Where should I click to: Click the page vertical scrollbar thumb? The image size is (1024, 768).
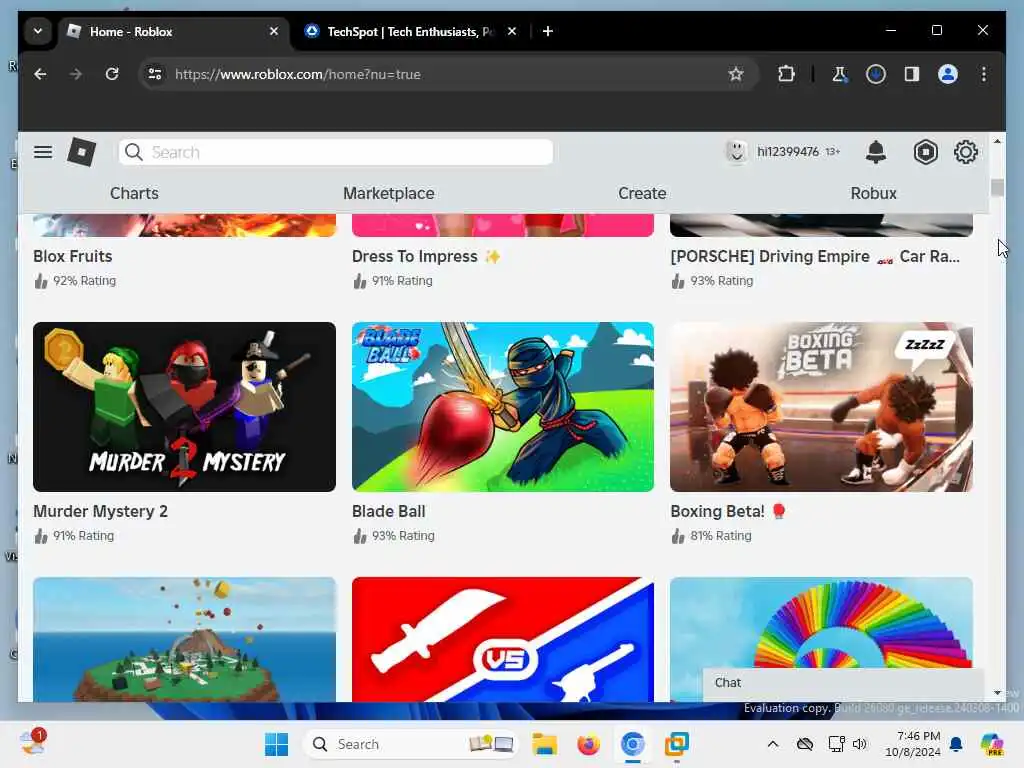click(997, 187)
